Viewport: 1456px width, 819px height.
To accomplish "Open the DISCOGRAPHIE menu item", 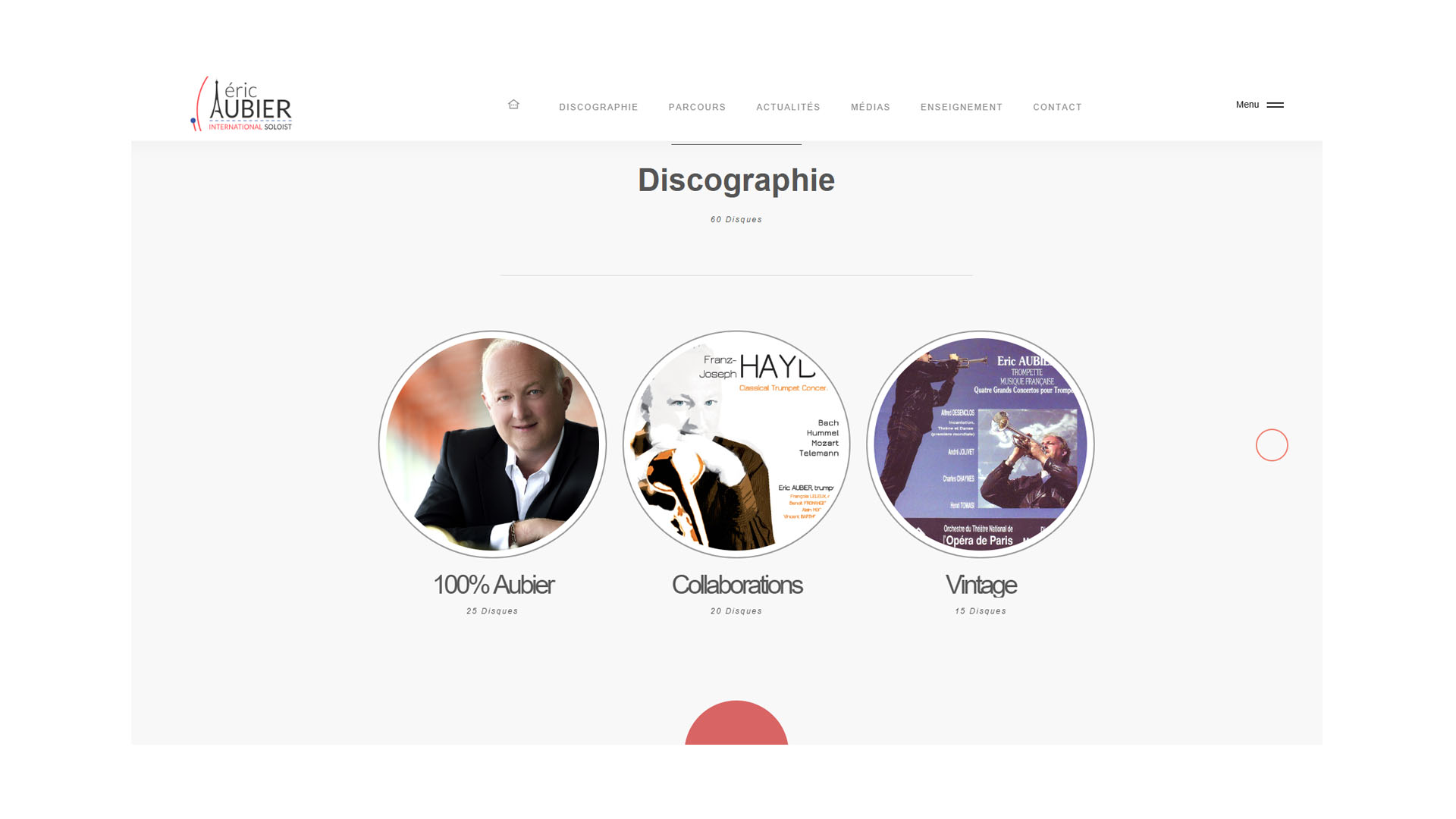I will pos(598,107).
